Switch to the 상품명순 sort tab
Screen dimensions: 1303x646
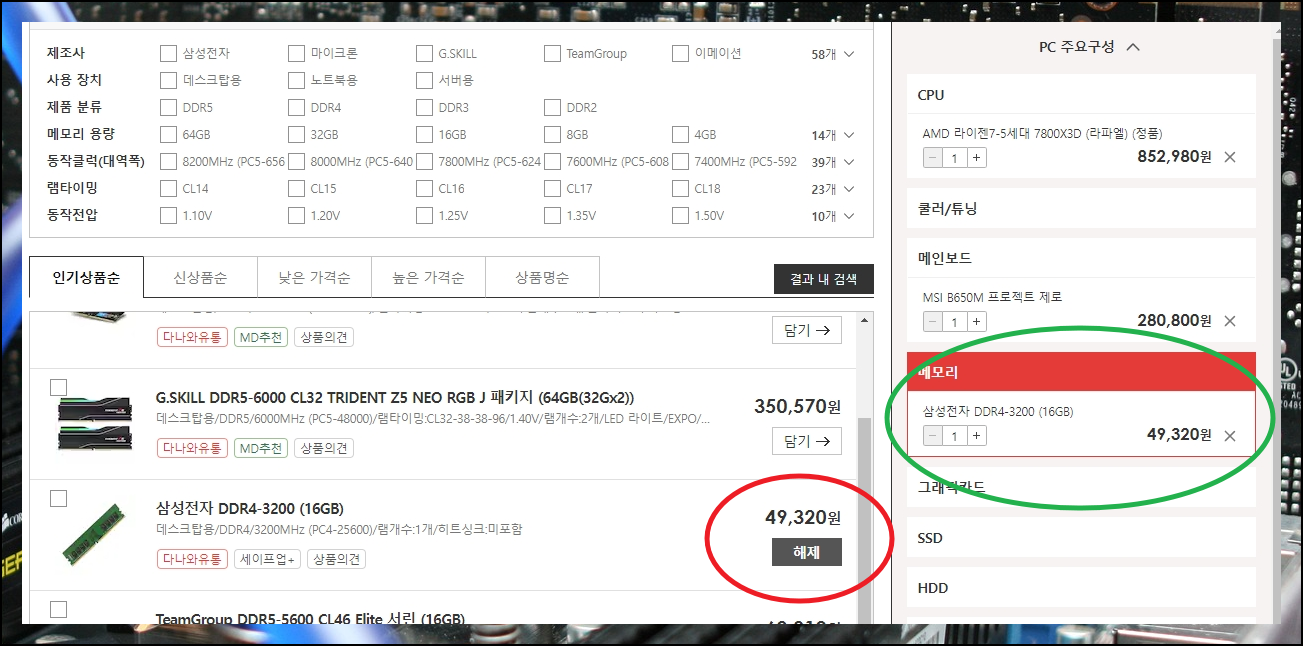point(542,277)
